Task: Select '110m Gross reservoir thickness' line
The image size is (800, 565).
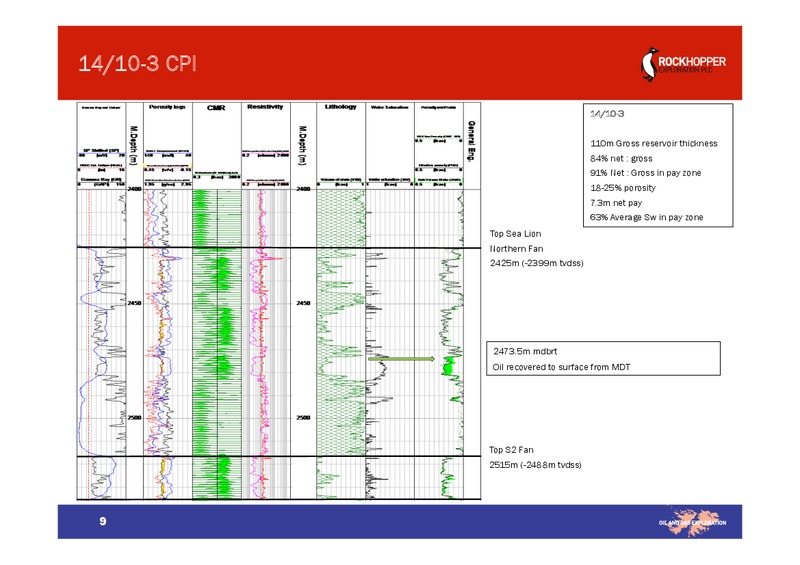Action: [x=654, y=143]
